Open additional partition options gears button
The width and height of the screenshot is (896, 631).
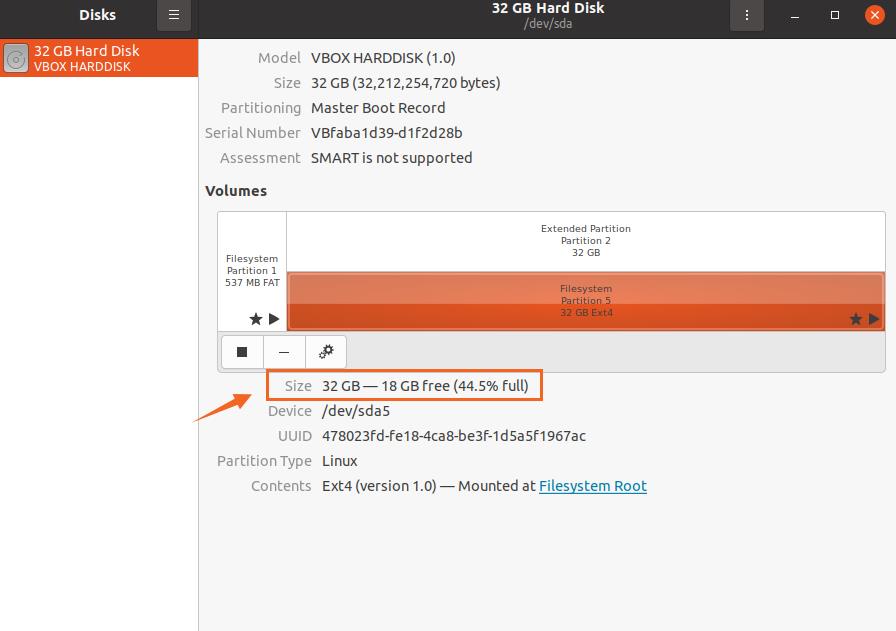click(326, 352)
